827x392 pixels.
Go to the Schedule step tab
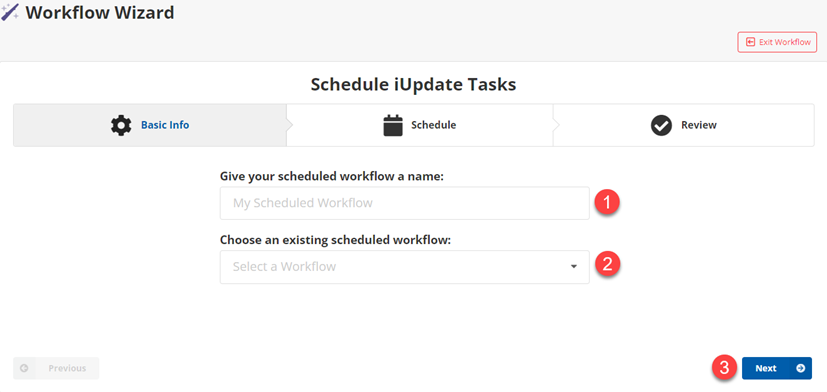420,125
